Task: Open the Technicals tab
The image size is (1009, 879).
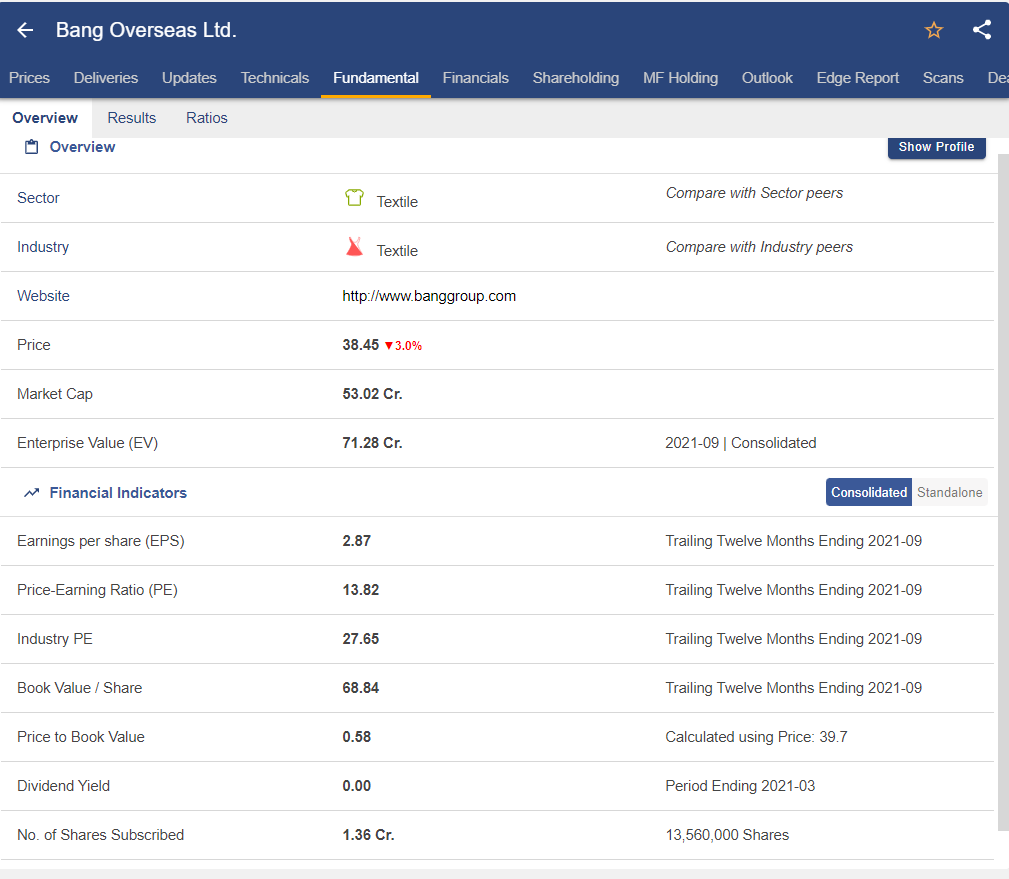Action: (x=275, y=78)
